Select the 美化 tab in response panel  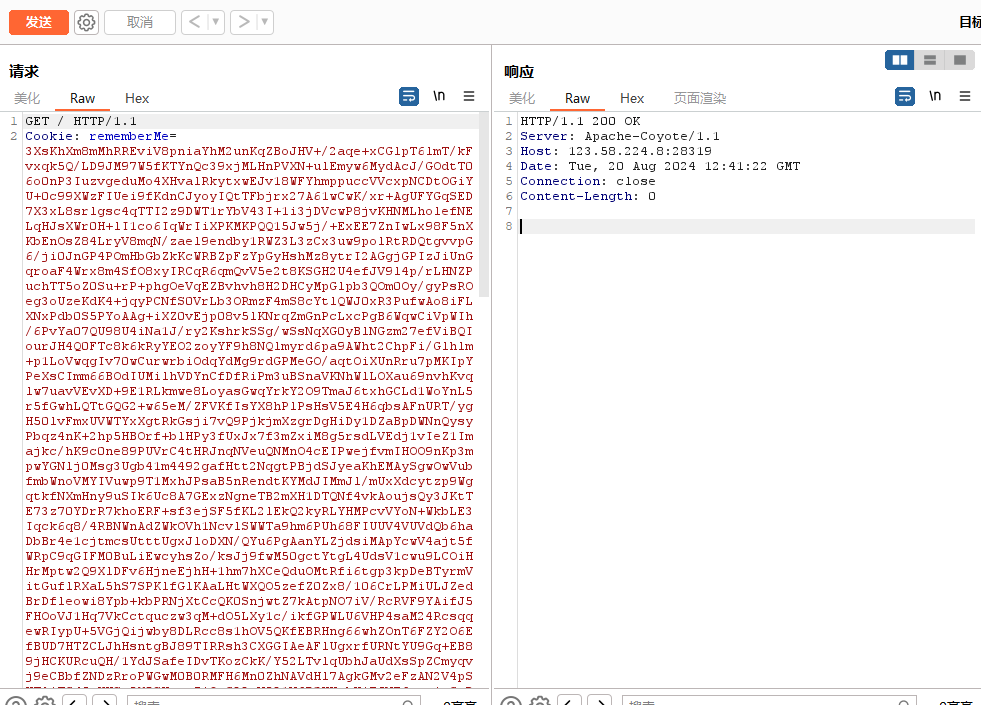[522, 98]
